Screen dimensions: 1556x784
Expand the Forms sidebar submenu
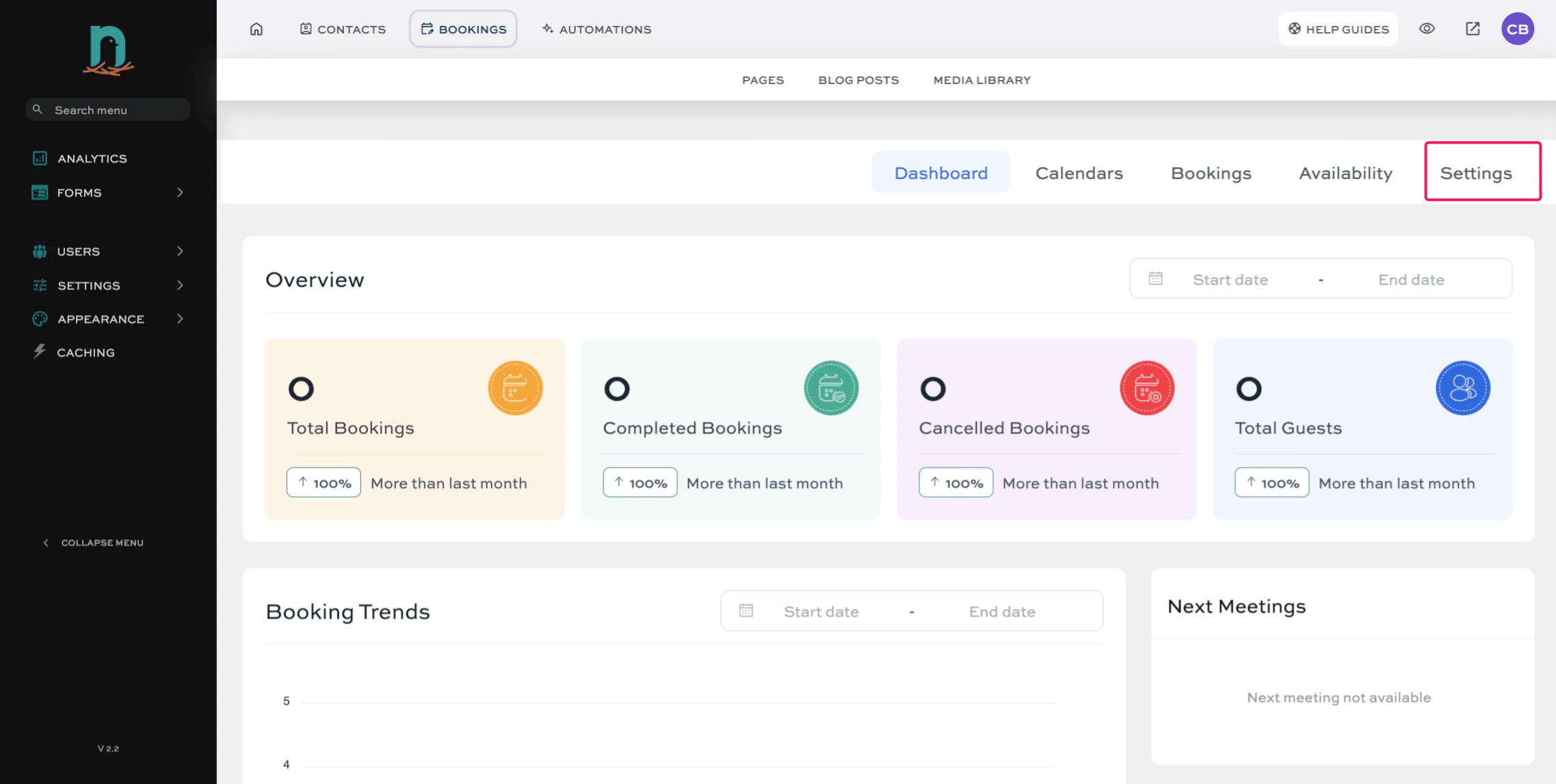coord(180,193)
